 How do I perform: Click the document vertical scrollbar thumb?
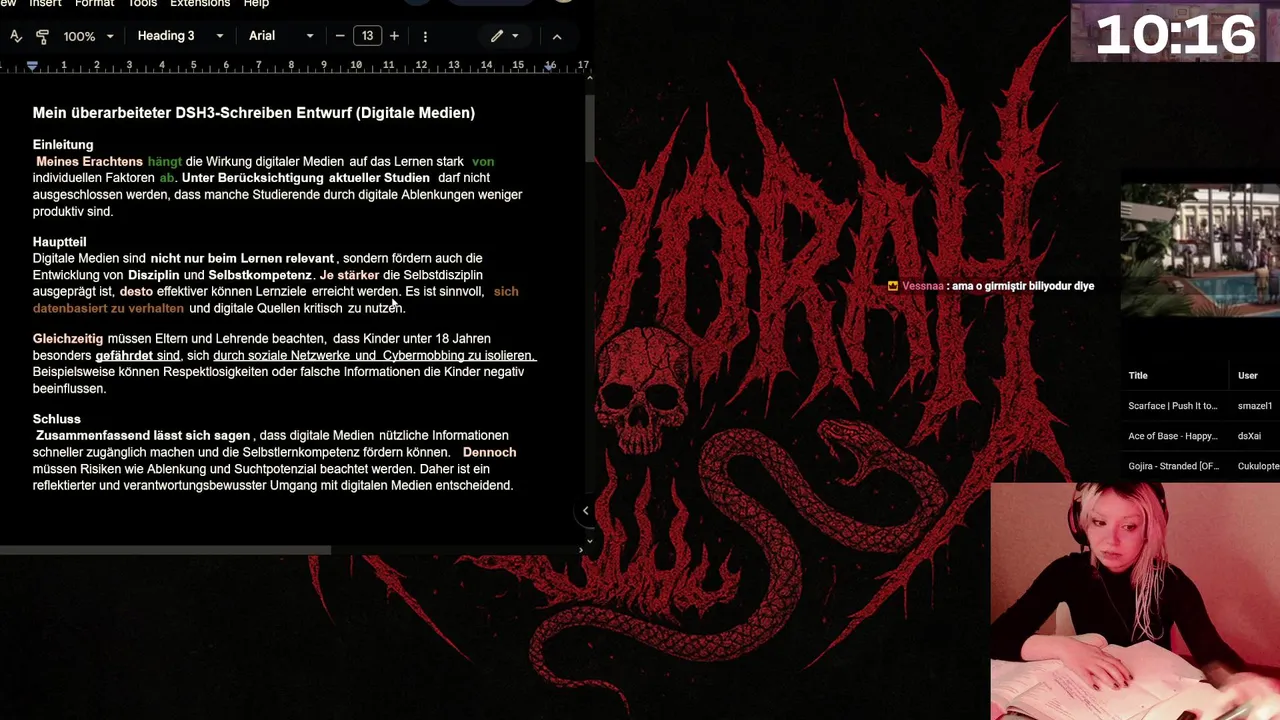coord(589,128)
